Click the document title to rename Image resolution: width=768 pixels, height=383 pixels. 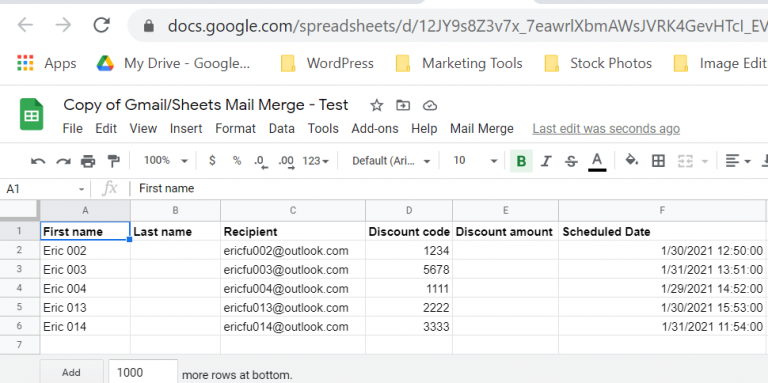pyautogui.click(x=206, y=105)
